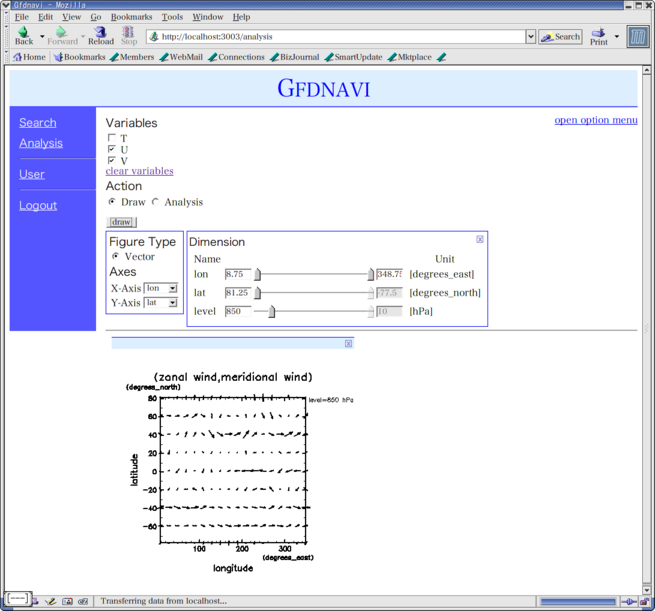The width and height of the screenshot is (655, 611).
Task: Close the vector figure panel with X icon
Action: coord(348,343)
